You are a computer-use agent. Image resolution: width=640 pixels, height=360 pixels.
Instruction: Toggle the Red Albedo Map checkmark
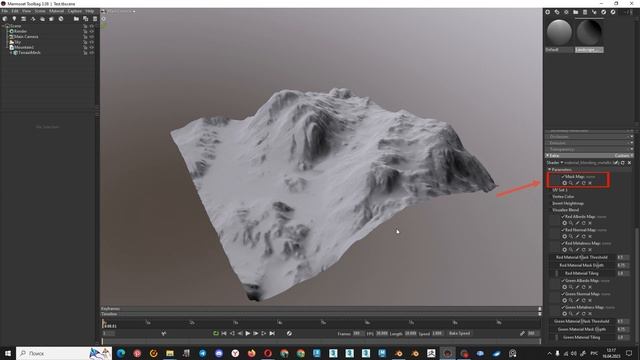(563, 216)
